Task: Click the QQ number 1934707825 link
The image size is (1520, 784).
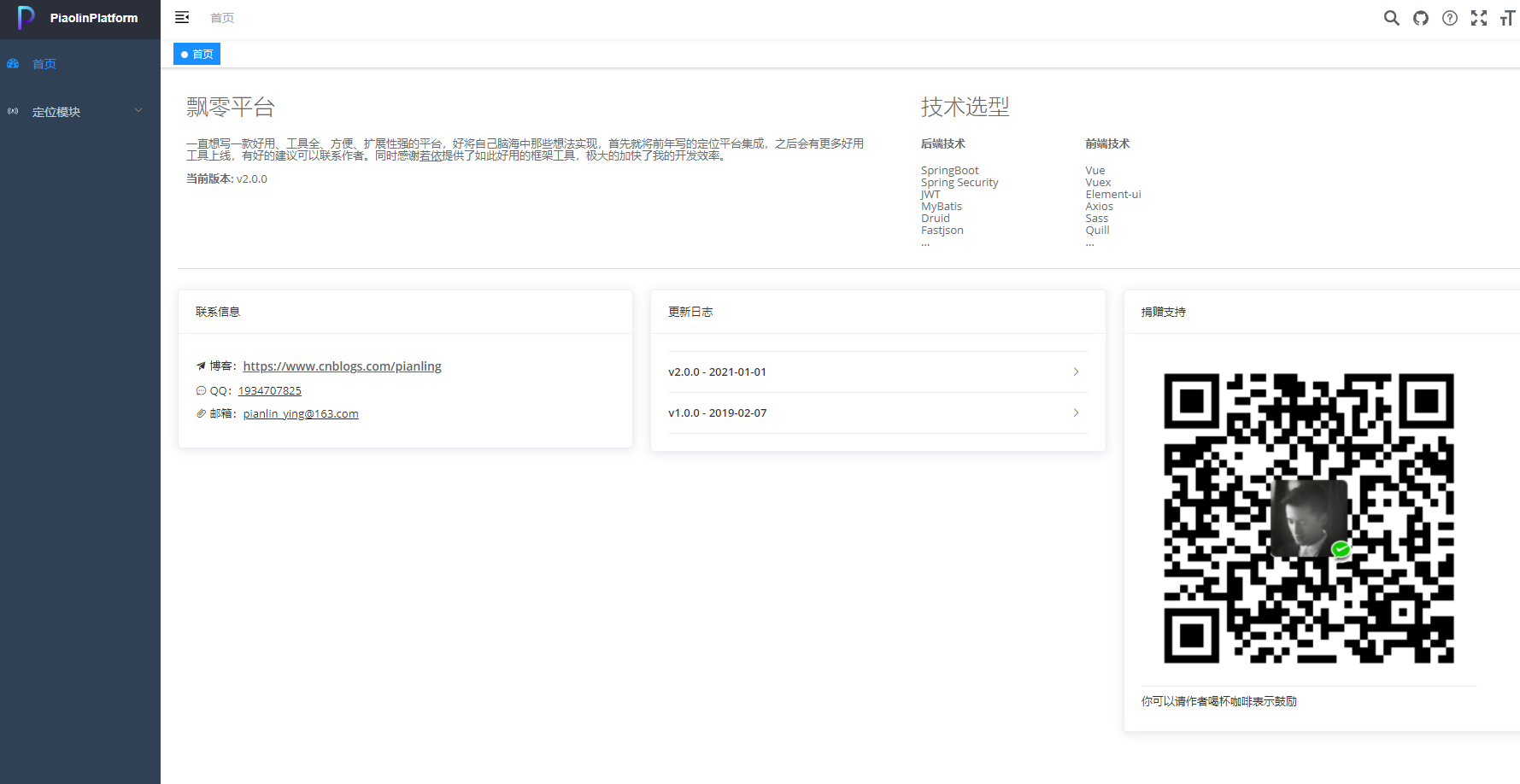Action: (269, 390)
